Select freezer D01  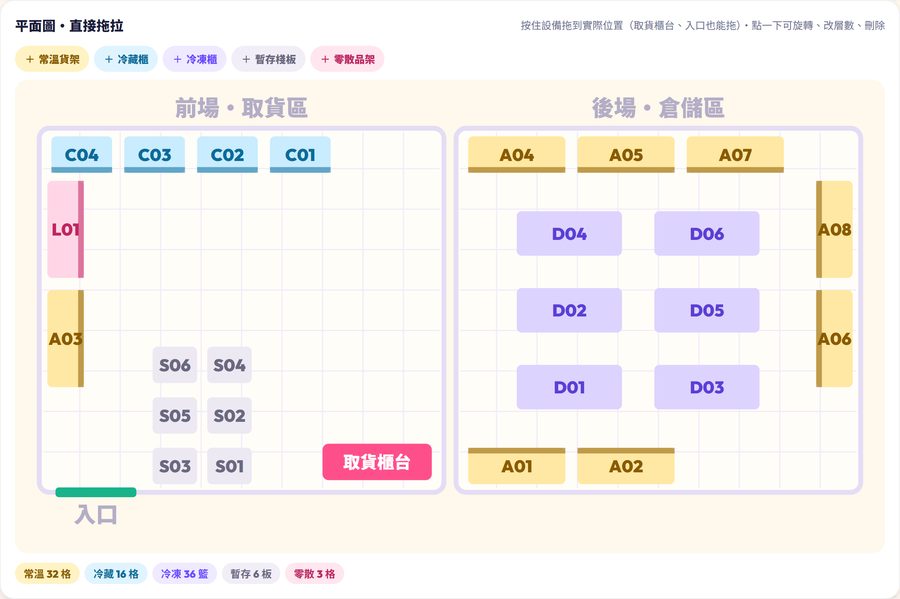tap(569, 387)
